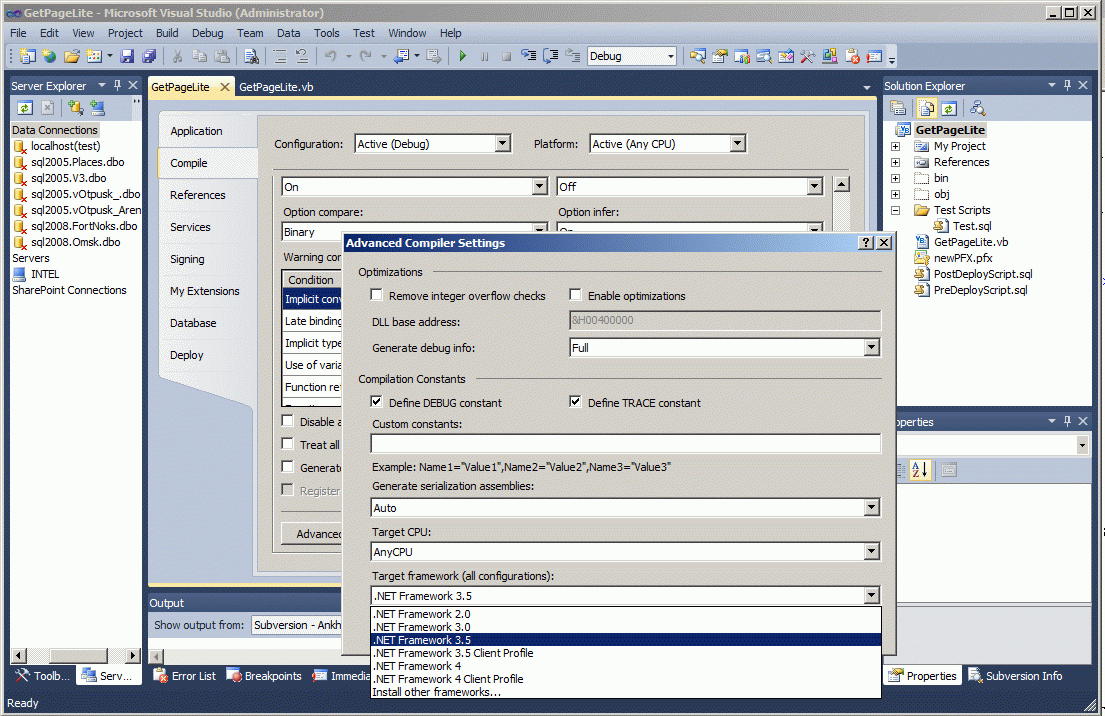Image resolution: width=1105 pixels, height=716 pixels.
Task: Refresh Server Explorer with the green icon
Action: [25, 107]
